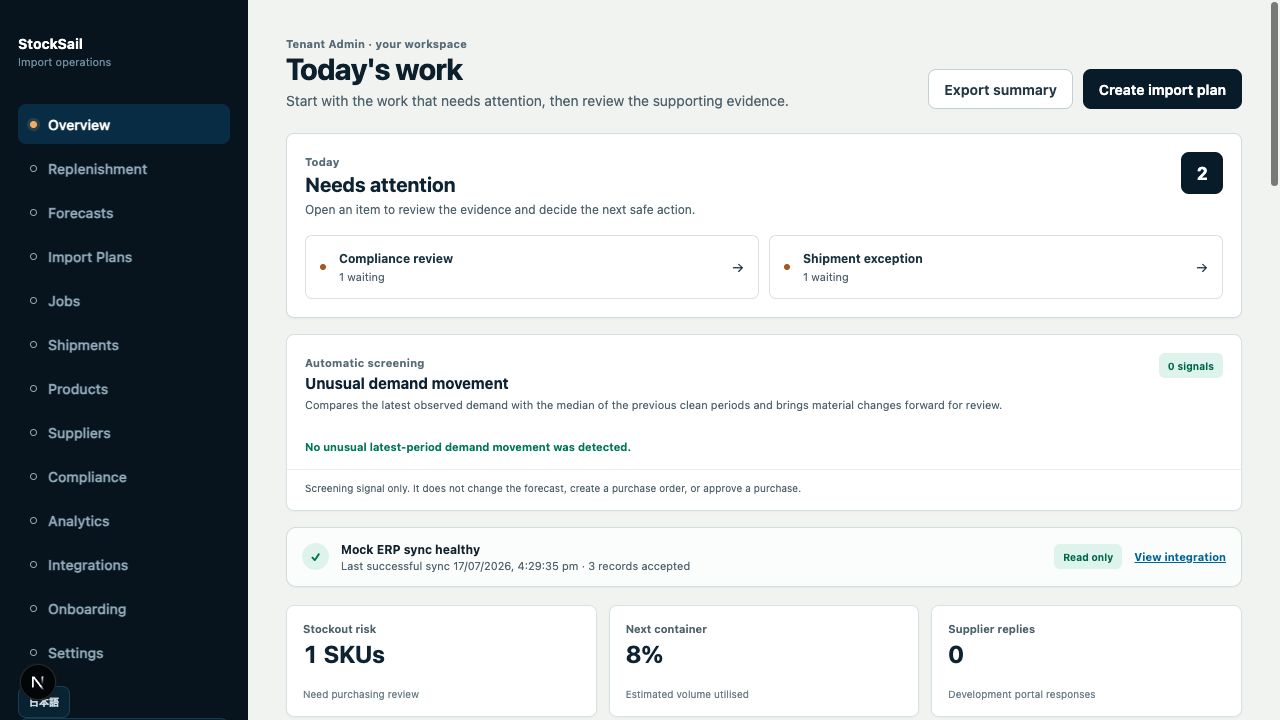Click the Overview orange bullet icon
Image resolution: width=1280 pixels, height=720 pixels.
tap(33, 125)
